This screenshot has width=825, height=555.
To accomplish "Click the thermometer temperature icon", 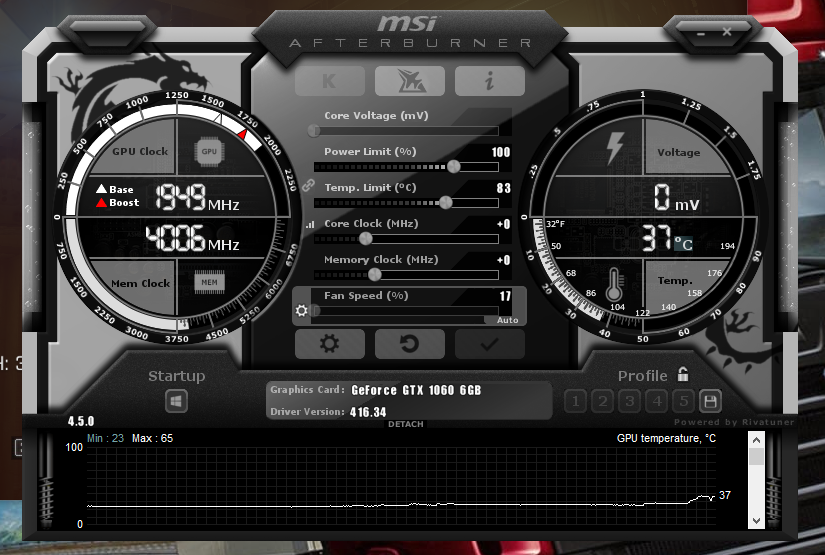I will [x=613, y=284].
